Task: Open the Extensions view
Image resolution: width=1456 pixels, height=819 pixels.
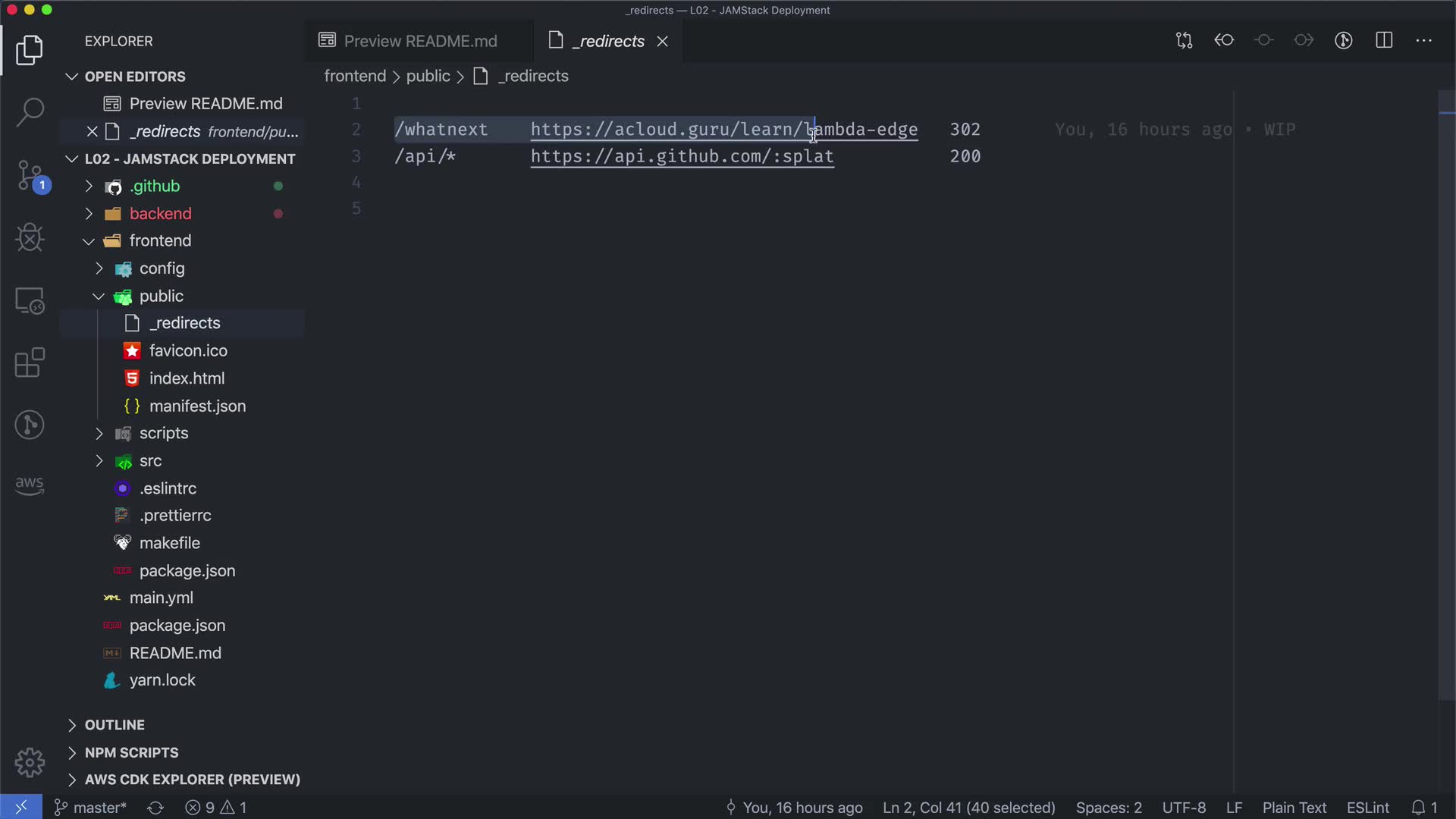Action: point(30,362)
